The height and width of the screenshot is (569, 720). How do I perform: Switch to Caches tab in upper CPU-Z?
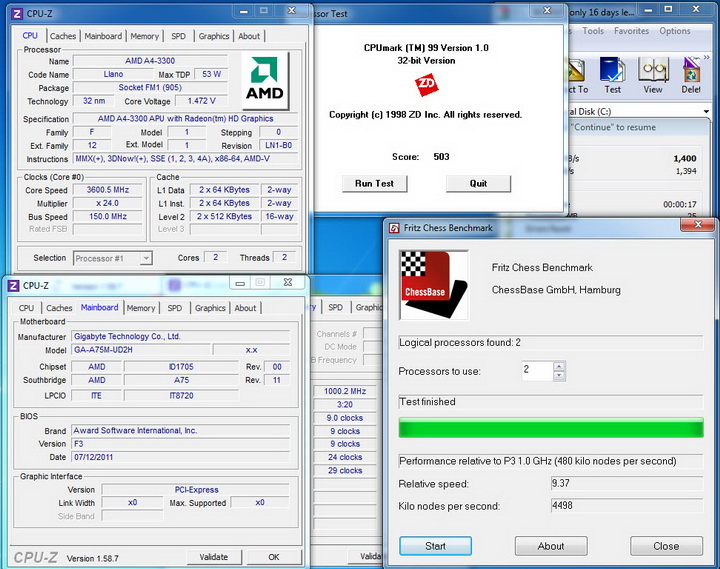pyautogui.click(x=63, y=36)
